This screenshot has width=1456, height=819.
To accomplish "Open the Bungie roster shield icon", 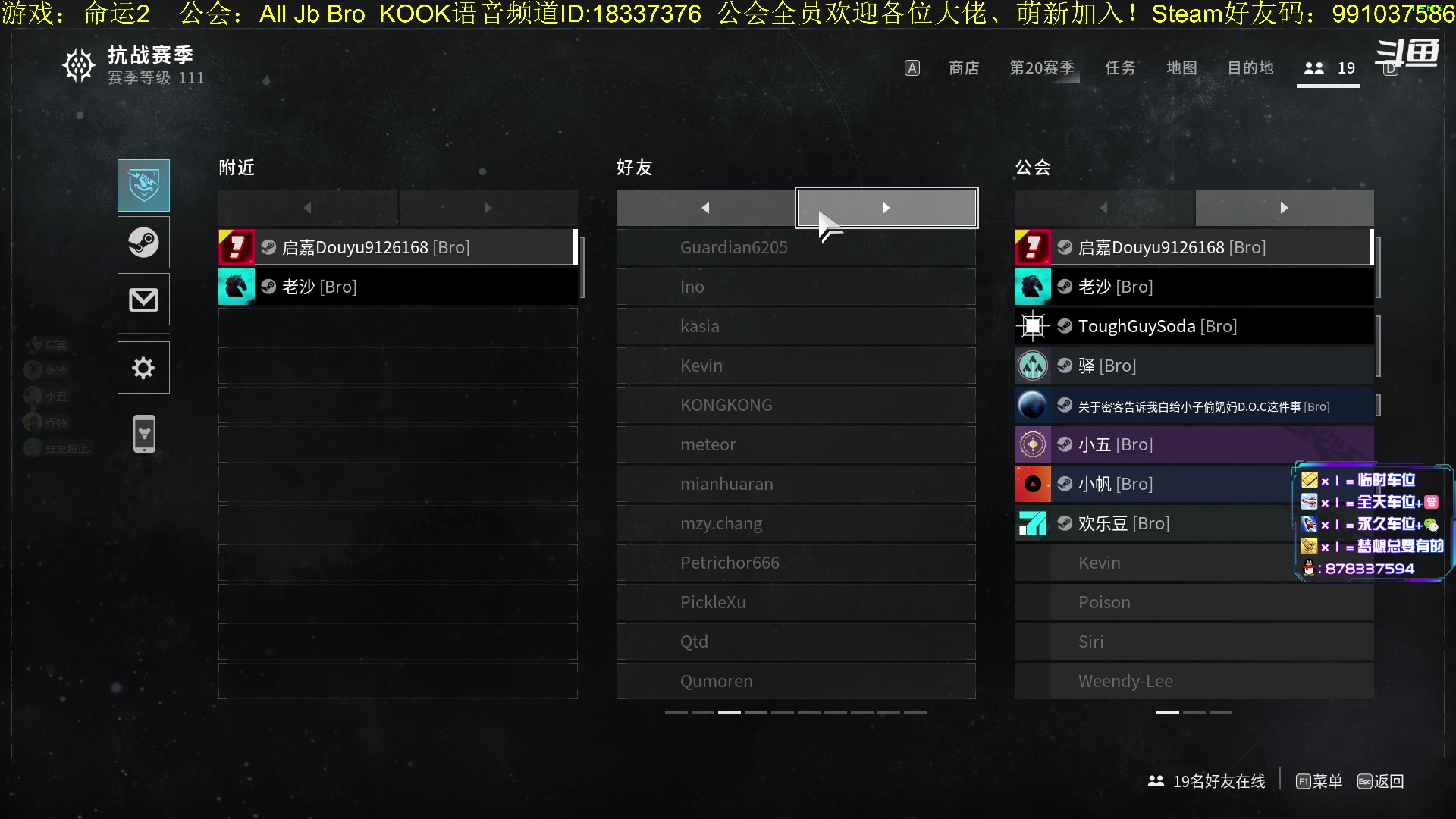I will [x=143, y=185].
